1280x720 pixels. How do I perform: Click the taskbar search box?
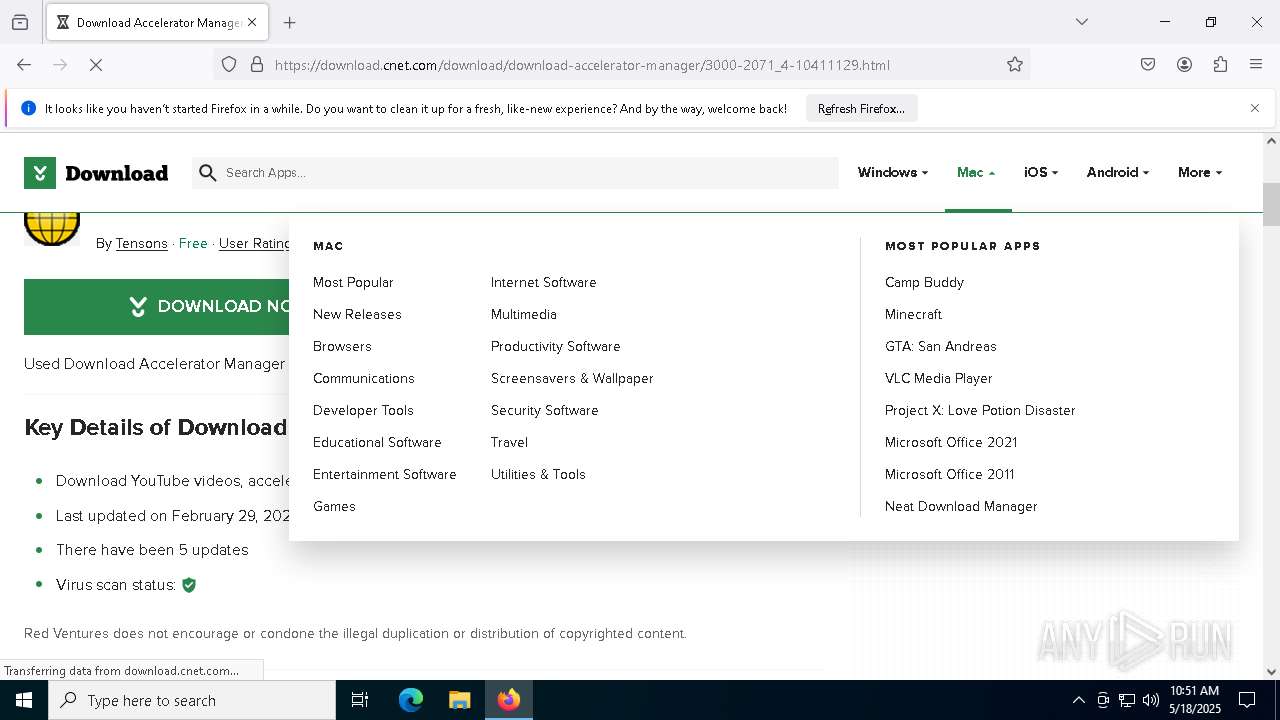(192, 700)
